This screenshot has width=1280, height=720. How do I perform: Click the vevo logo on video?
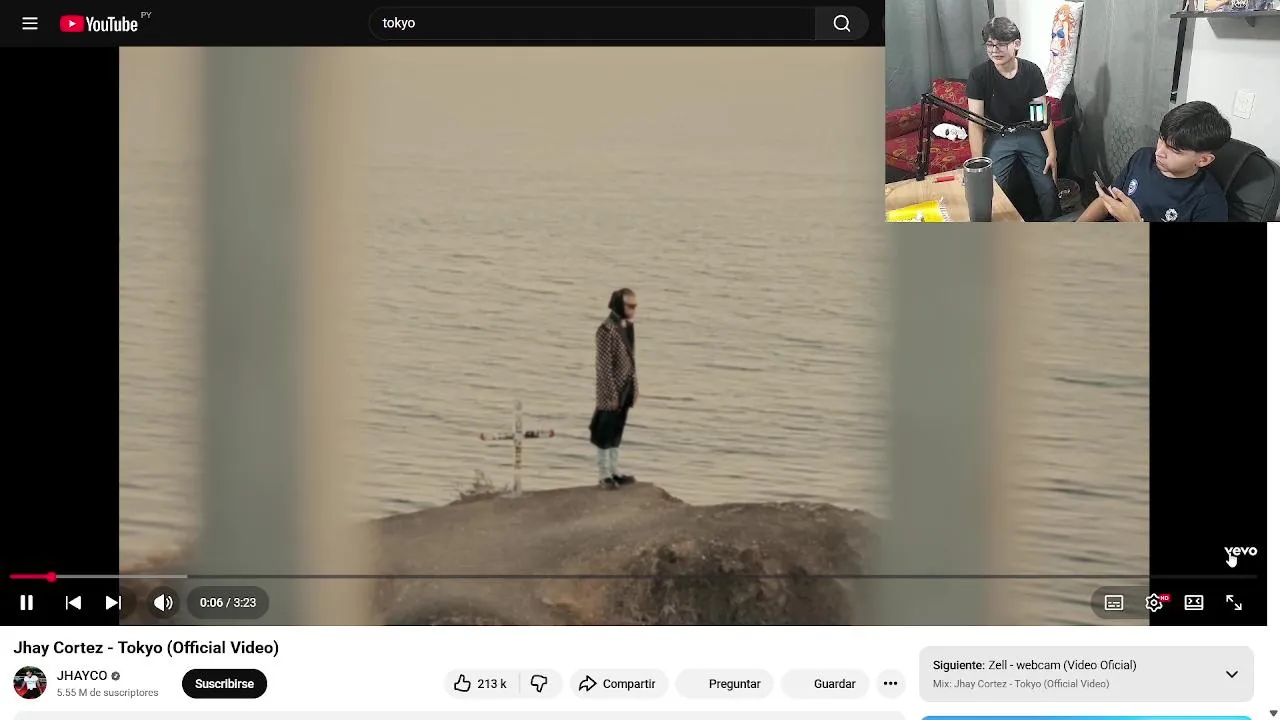tap(1240, 551)
